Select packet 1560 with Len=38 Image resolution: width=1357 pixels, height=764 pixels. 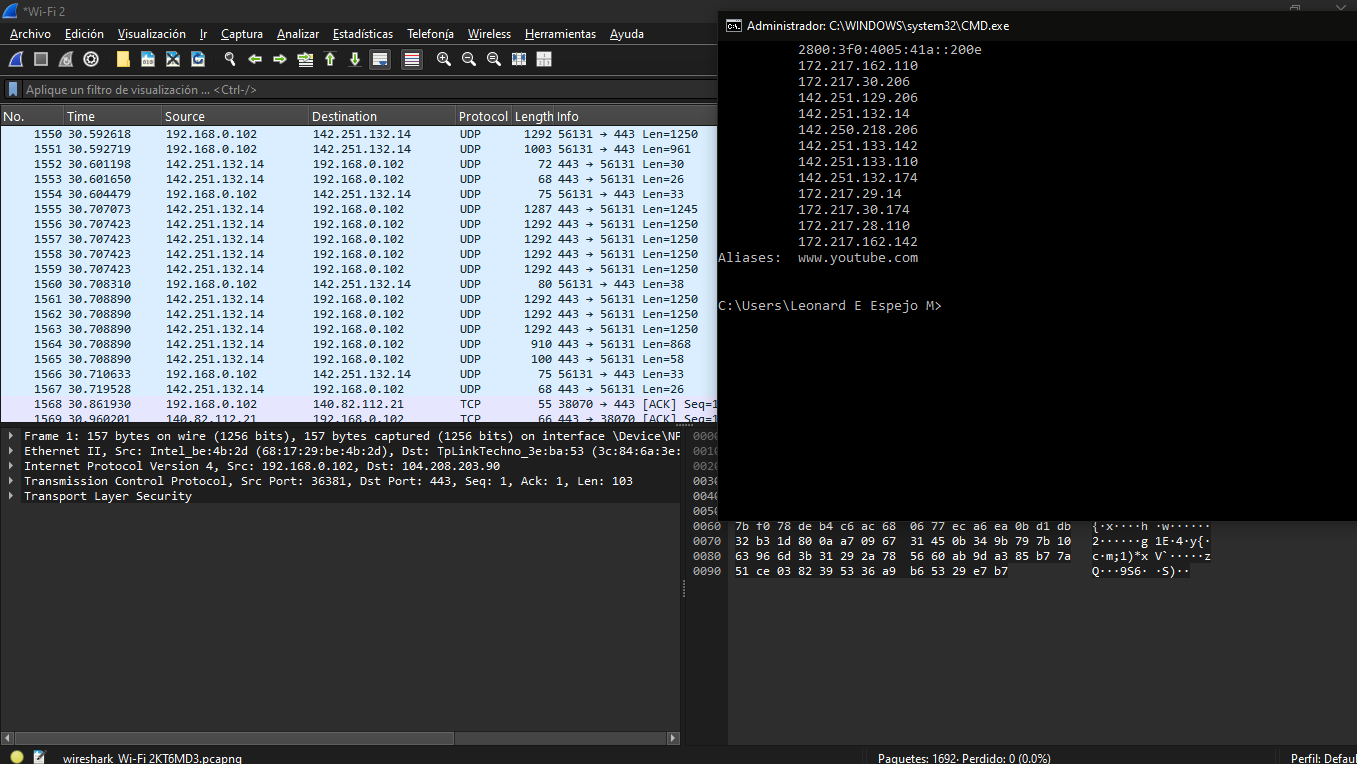(x=359, y=283)
